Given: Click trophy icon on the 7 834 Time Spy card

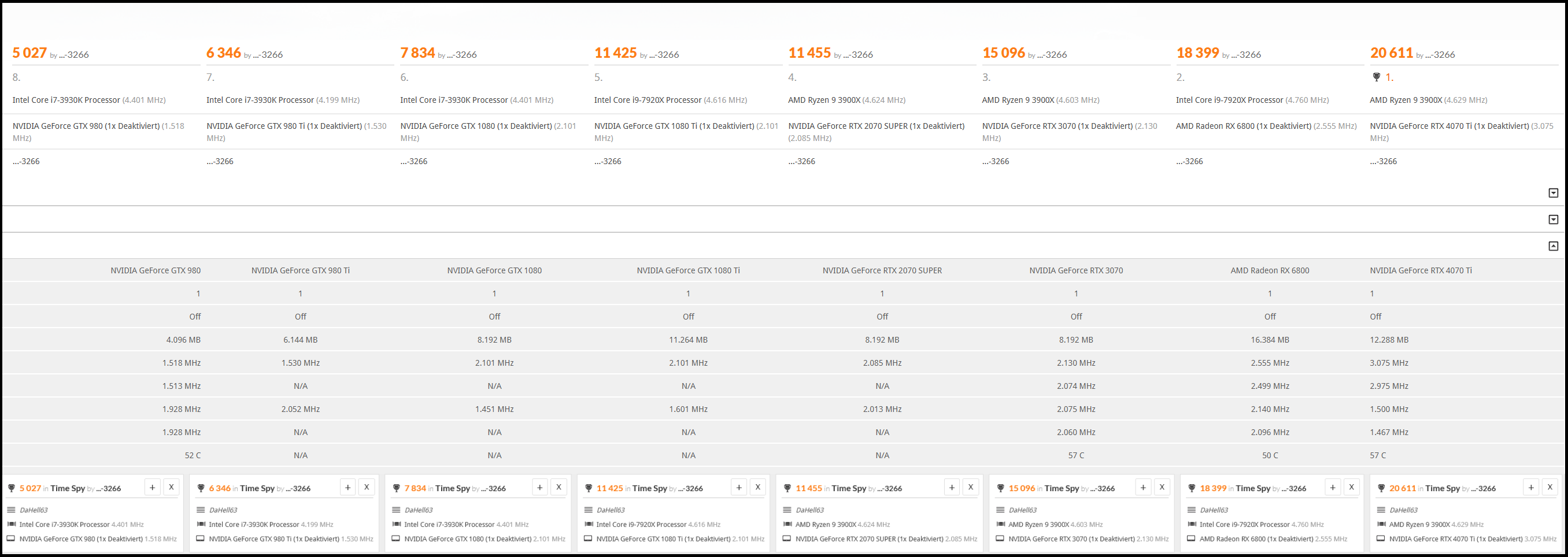Looking at the screenshot, I should pyautogui.click(x=396, y=488).
